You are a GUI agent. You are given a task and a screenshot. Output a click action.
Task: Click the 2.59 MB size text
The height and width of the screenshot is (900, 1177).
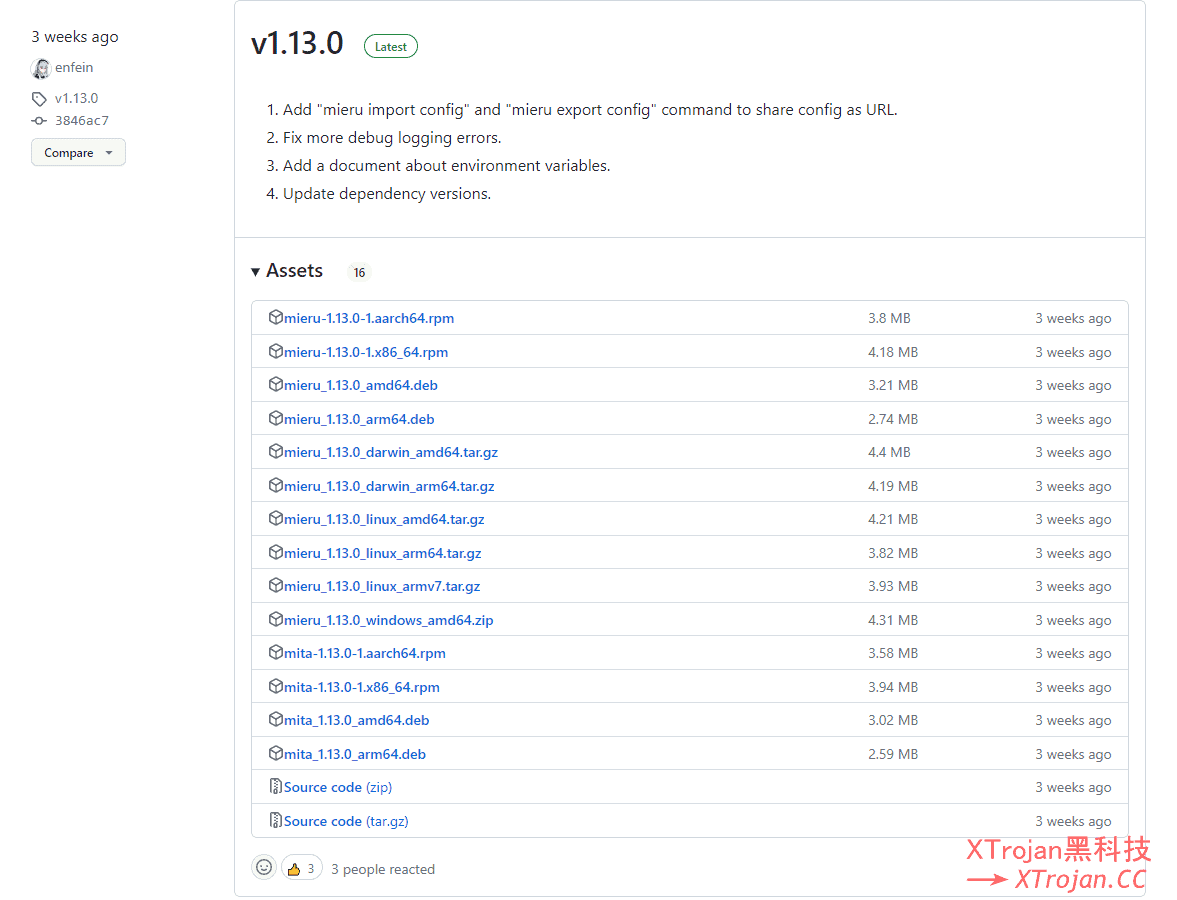893,754
